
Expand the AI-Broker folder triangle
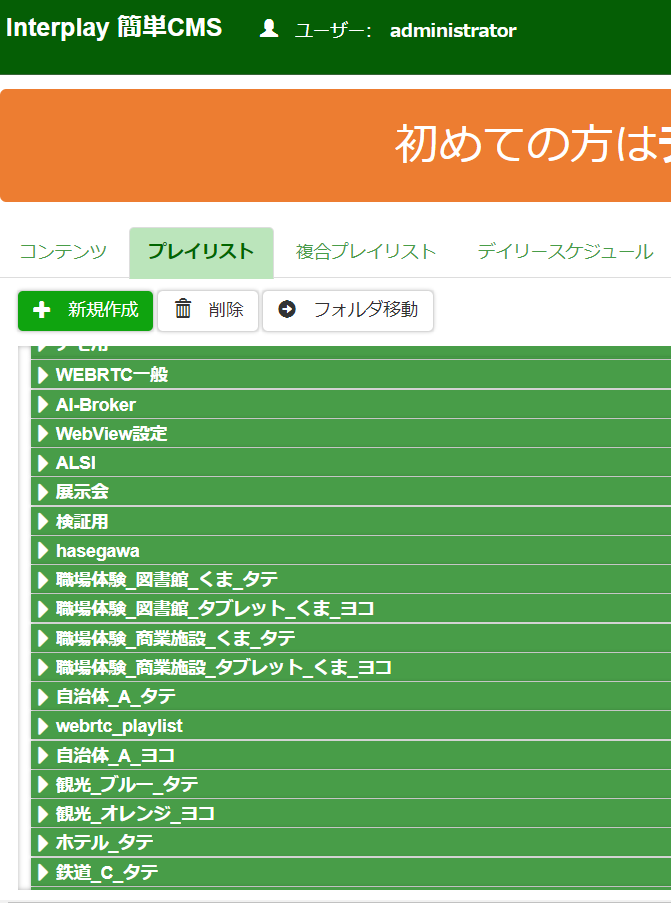[x=43, y=405]
